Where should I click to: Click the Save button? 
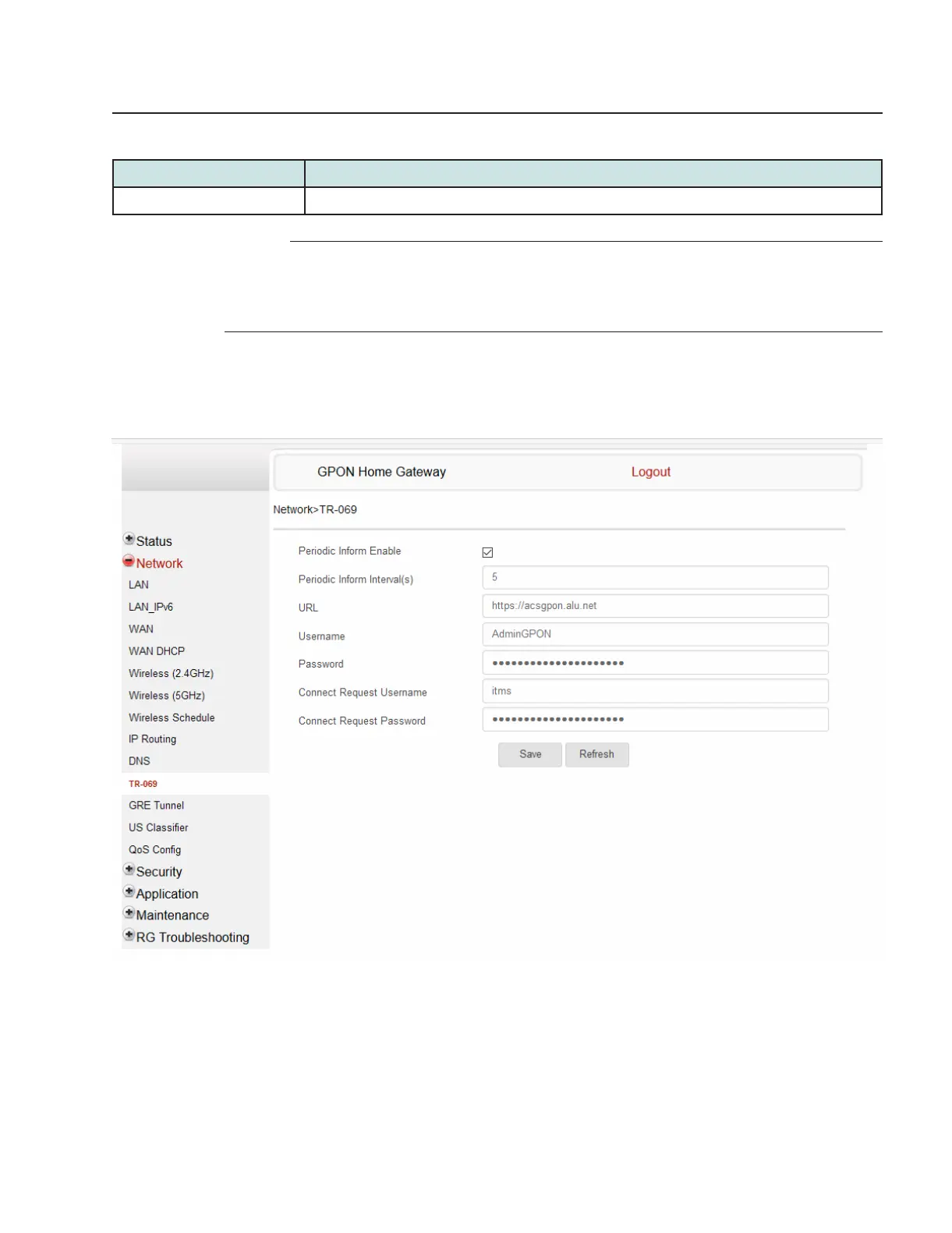click(x=530, y=755)
